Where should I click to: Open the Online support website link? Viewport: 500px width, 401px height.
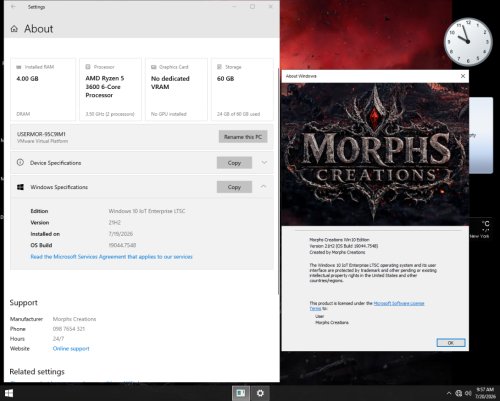[71, 349]
